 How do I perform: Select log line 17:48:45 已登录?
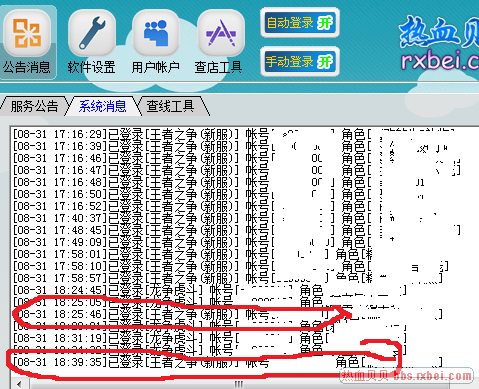tap(237, 230)
